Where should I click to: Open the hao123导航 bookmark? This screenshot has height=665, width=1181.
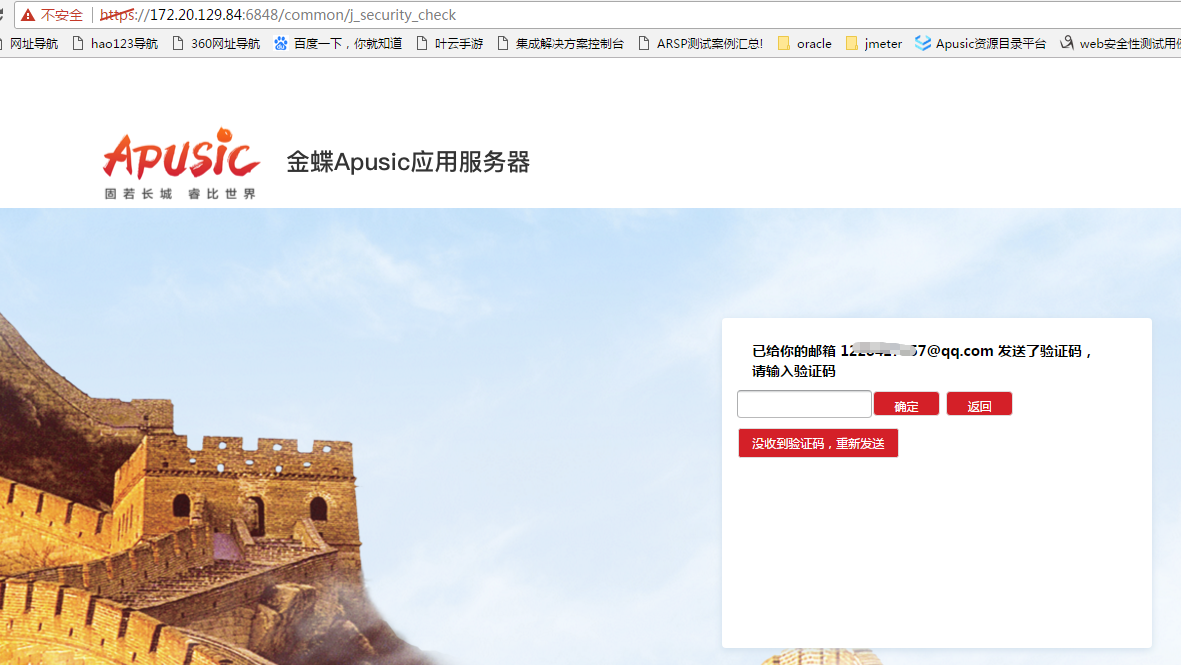tap(123, 44)
